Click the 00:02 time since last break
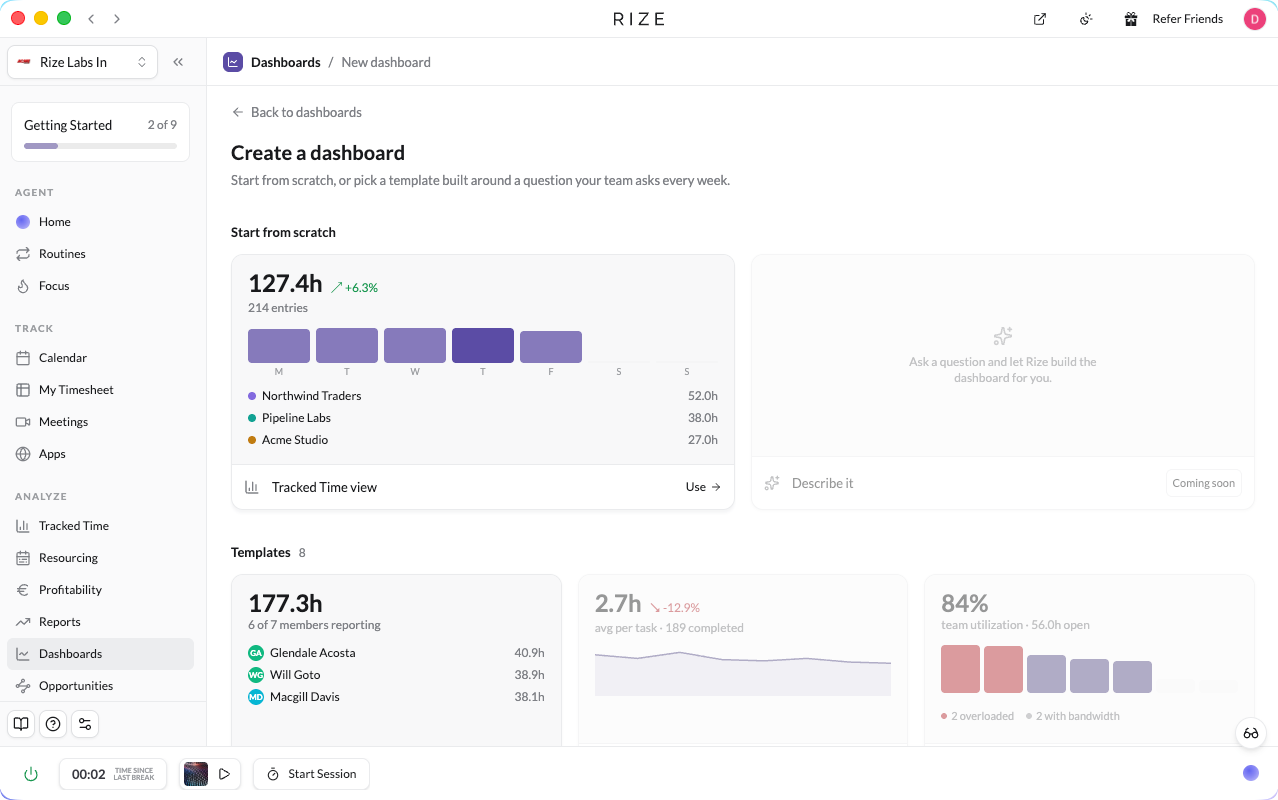 [x=112, y=774]
